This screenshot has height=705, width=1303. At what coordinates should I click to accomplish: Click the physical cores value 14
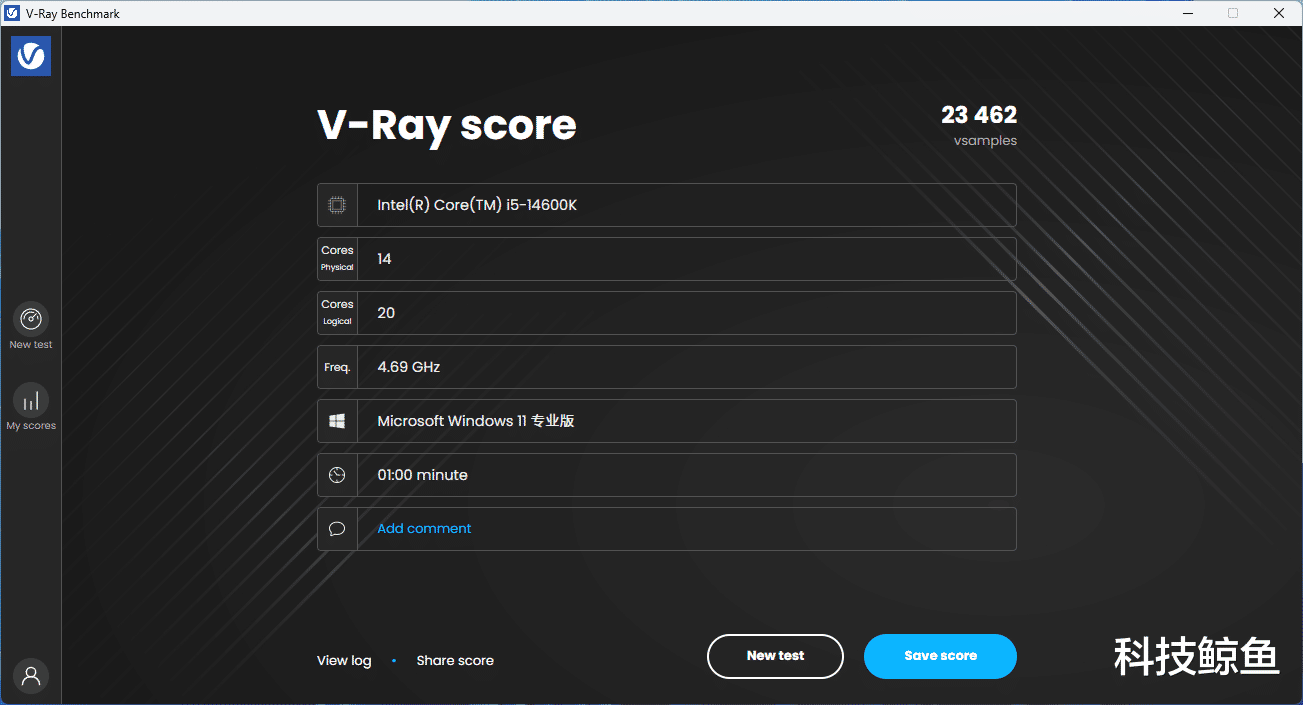coord(384,259)
